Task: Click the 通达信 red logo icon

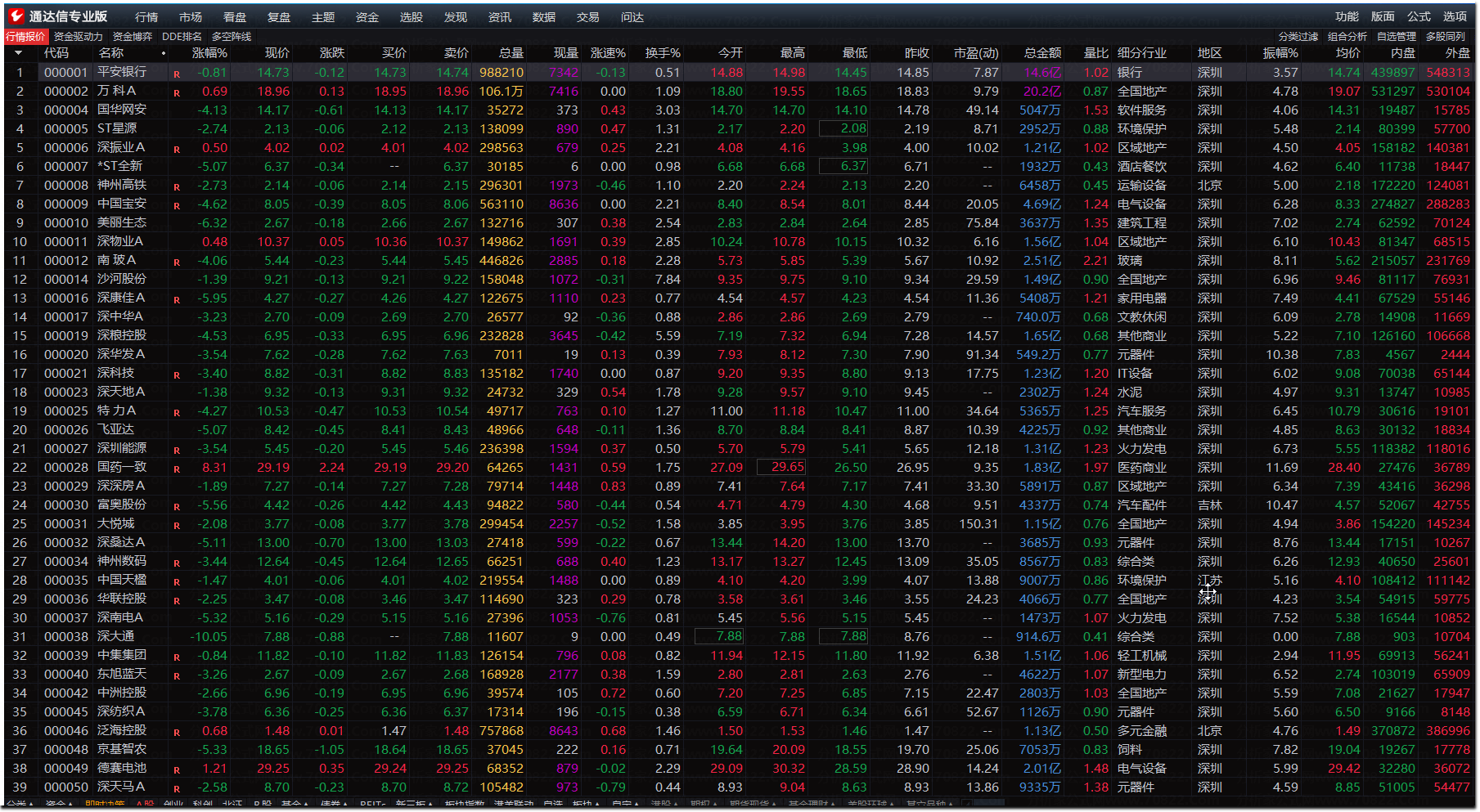Action: (16, 16)
